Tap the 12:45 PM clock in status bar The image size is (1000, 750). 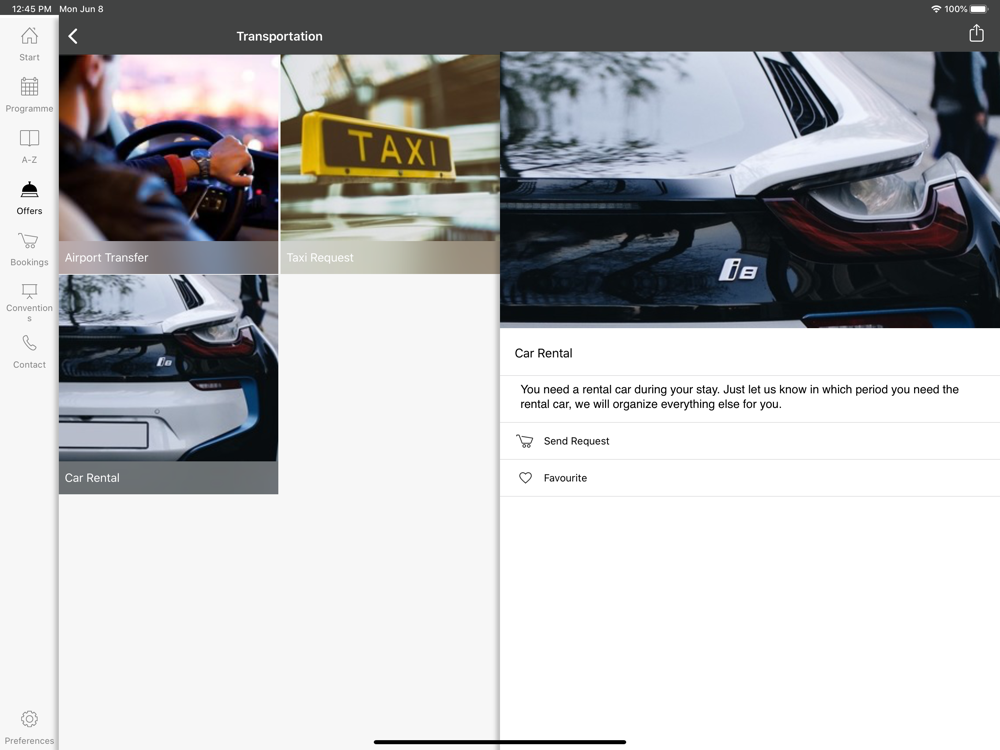click(x=31, y=9)
